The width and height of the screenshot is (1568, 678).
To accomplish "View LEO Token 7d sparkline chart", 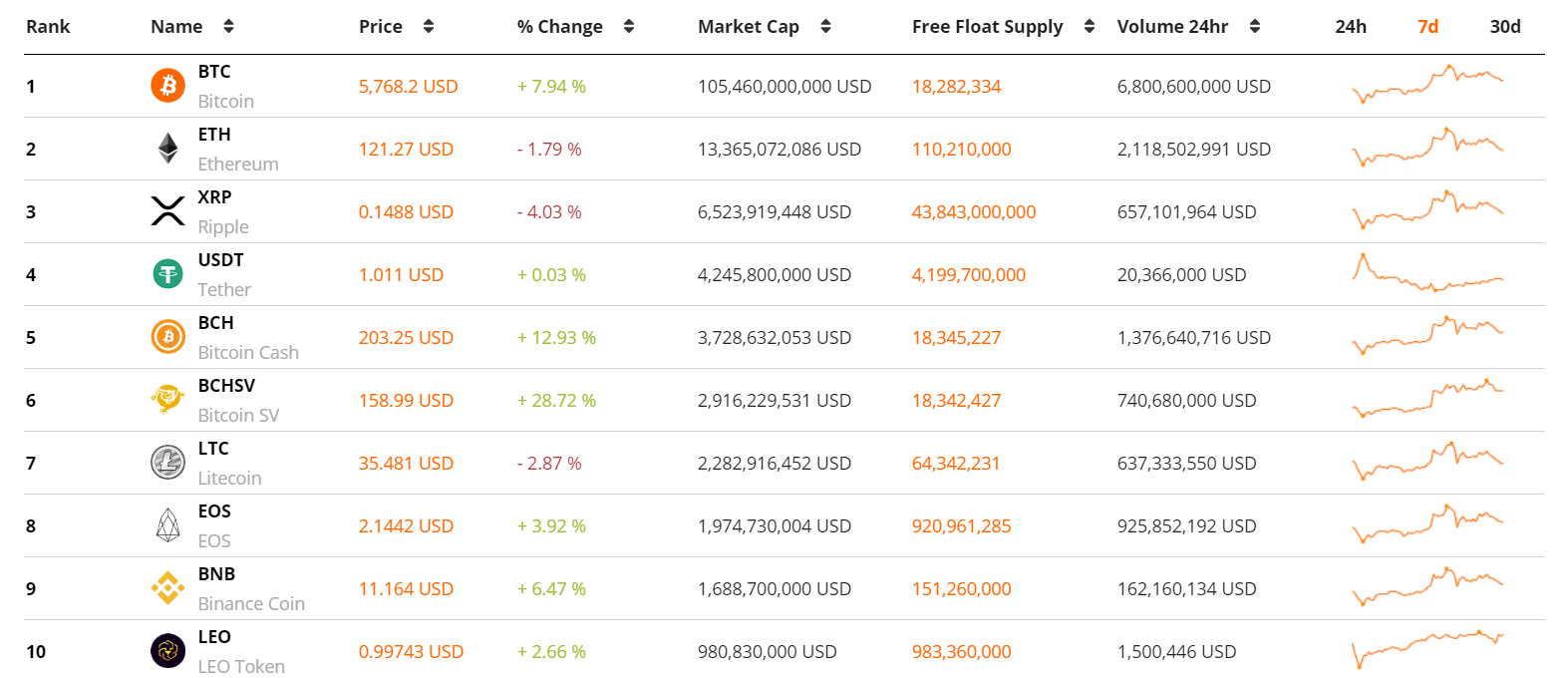I will [x=1427, y=651].
